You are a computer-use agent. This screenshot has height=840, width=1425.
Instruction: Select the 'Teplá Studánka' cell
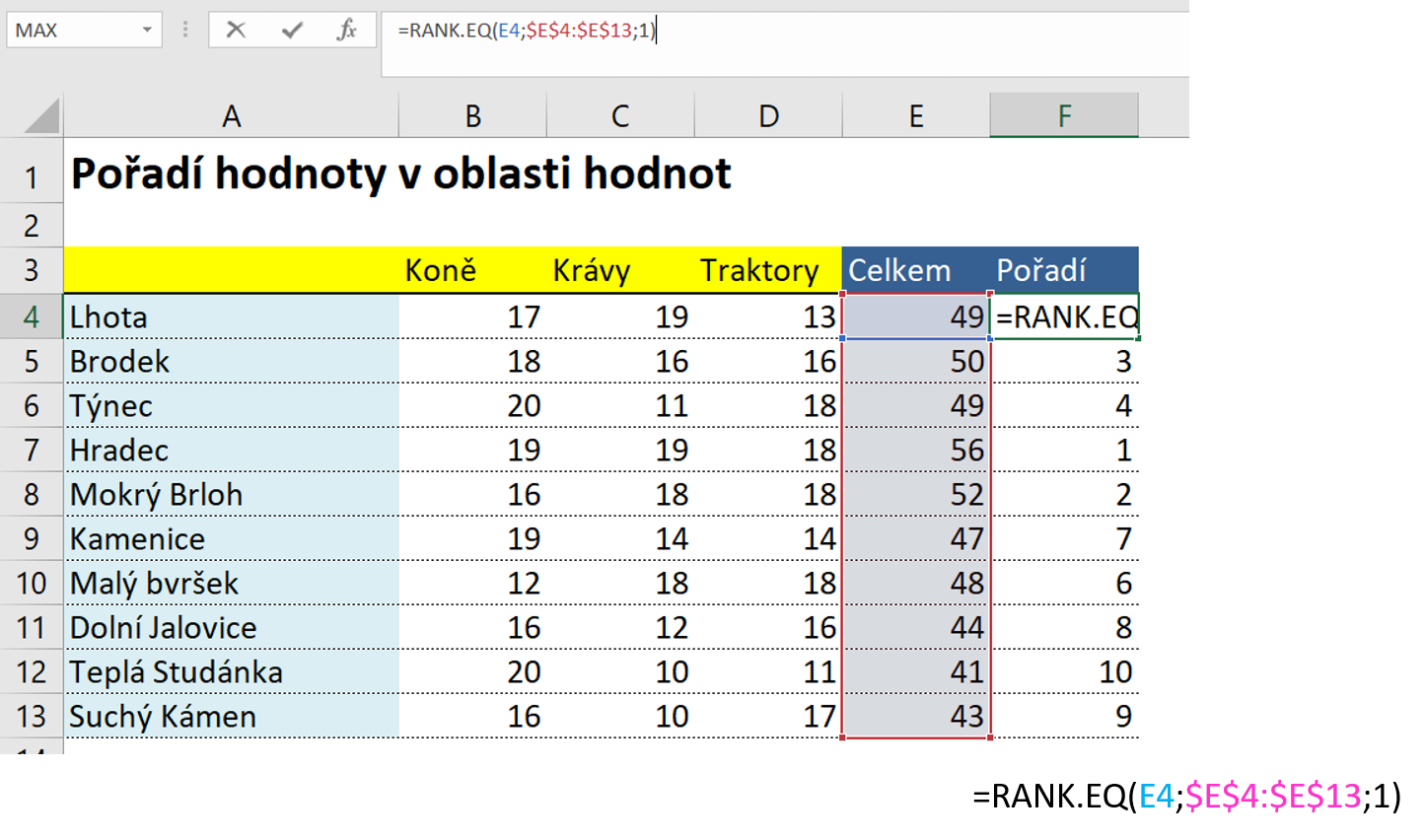point(231,671)
